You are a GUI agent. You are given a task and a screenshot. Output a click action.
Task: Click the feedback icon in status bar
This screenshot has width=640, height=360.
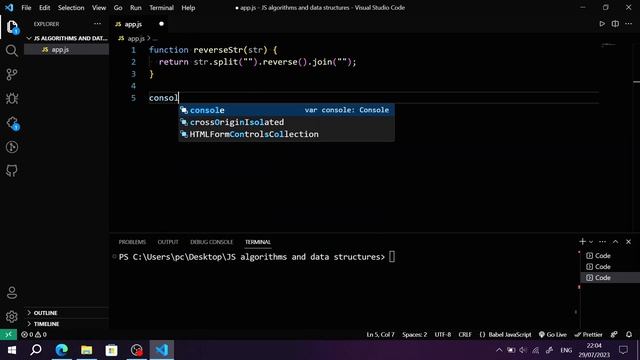614,334
